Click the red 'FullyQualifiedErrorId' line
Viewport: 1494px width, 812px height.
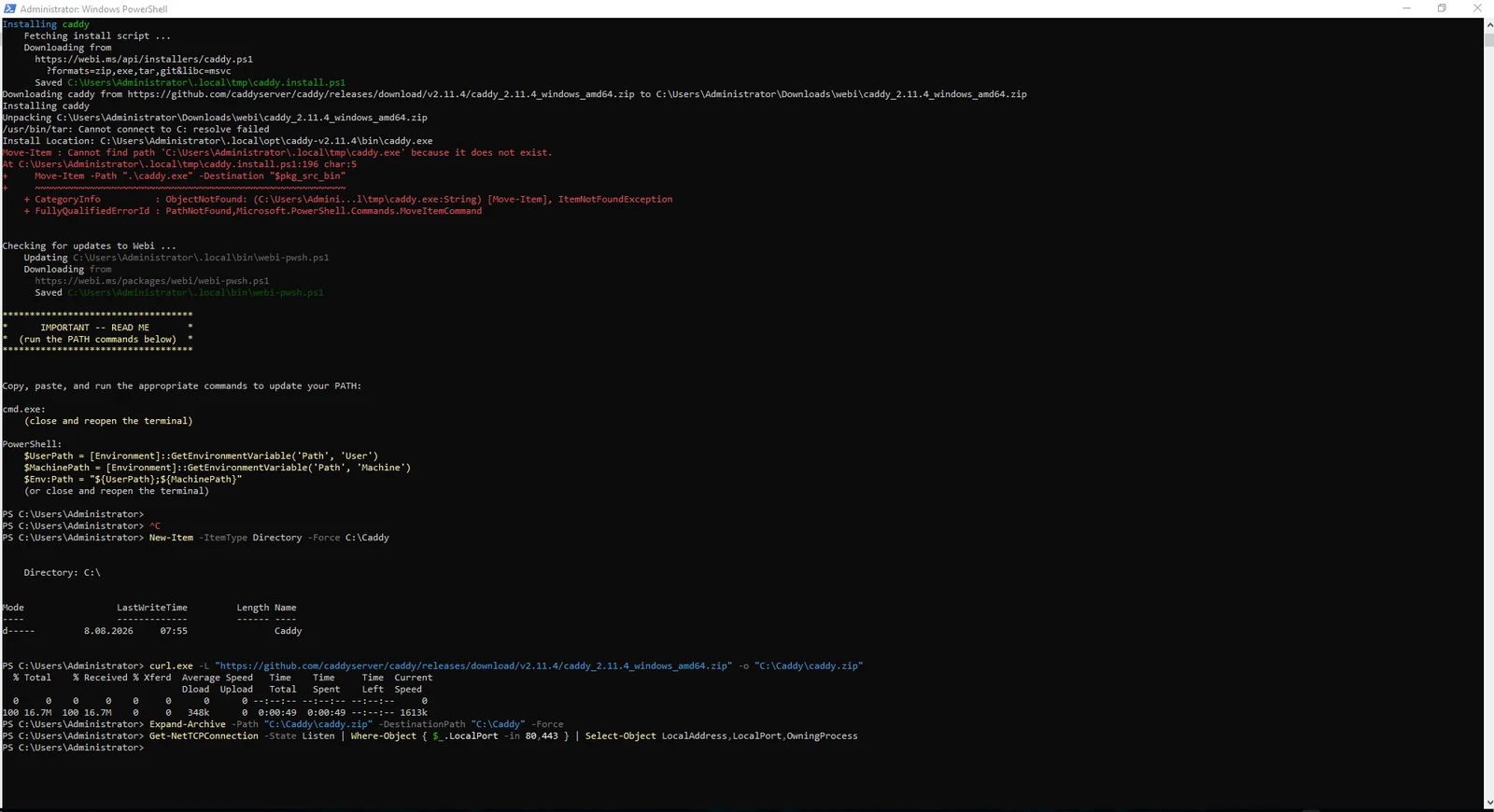(x=252, y=211)
